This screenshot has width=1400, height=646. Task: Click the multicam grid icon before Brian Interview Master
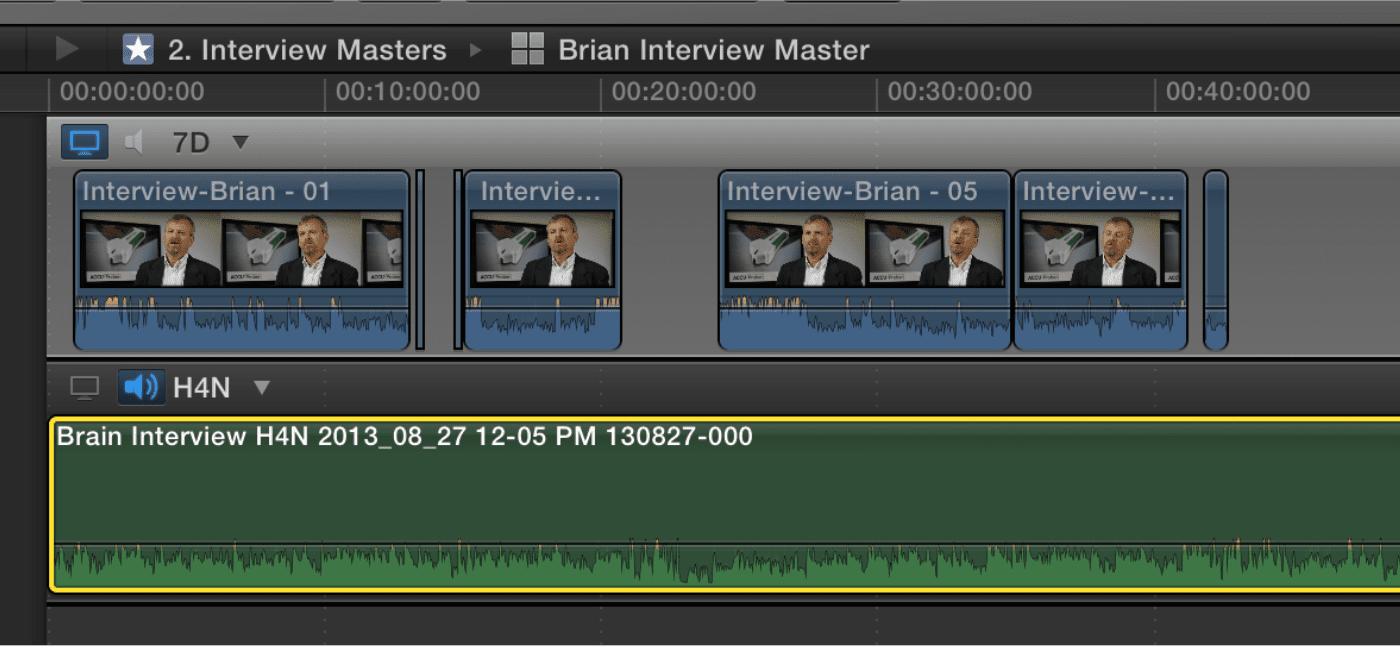coord(527,49)
